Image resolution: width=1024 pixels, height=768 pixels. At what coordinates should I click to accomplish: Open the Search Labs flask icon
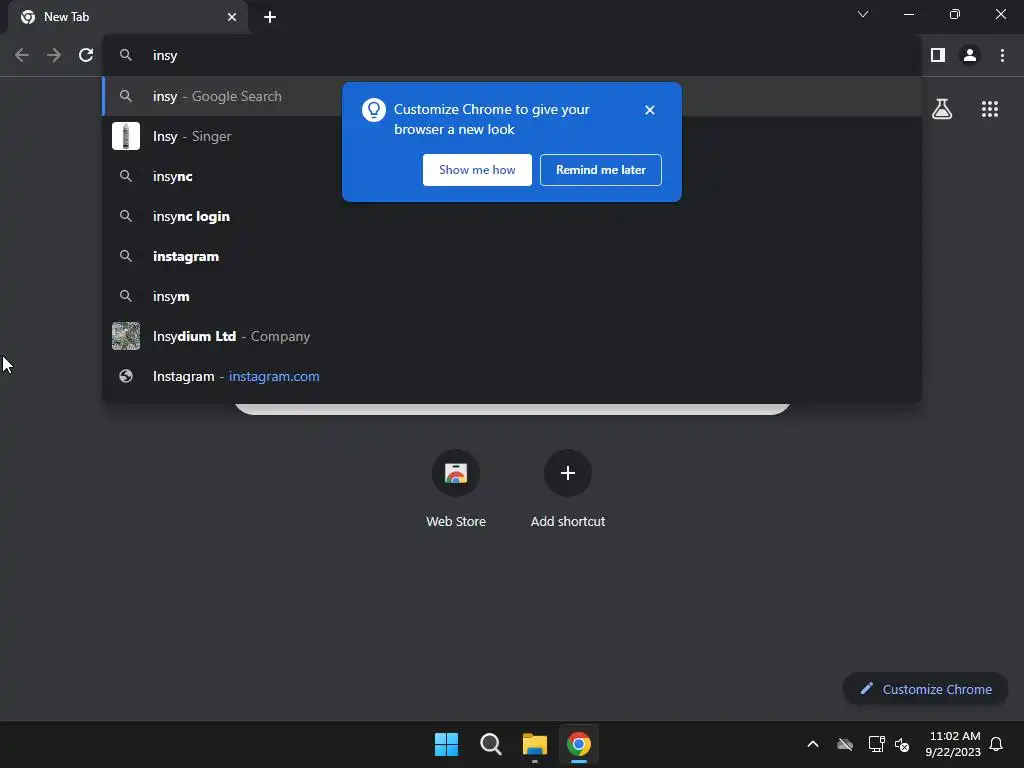coord(942,109)
